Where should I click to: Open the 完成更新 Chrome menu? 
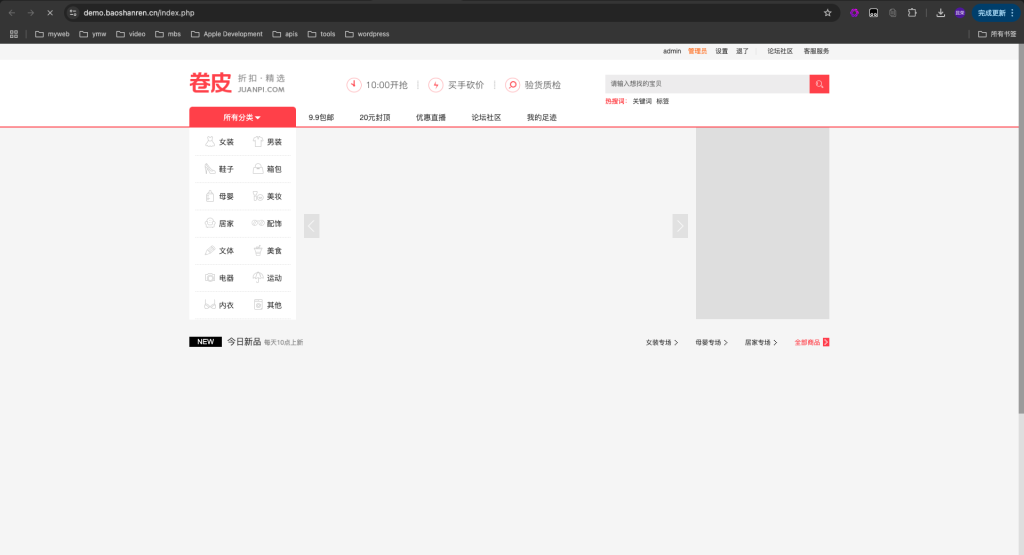tap(996, 12)
